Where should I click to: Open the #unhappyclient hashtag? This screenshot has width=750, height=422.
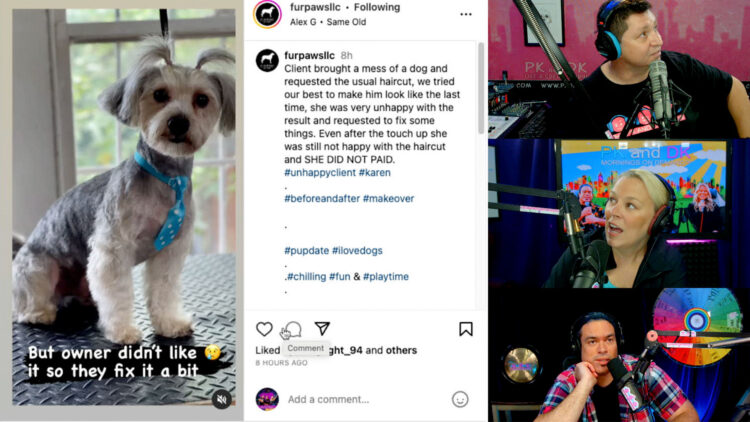(x=320, y=173)
